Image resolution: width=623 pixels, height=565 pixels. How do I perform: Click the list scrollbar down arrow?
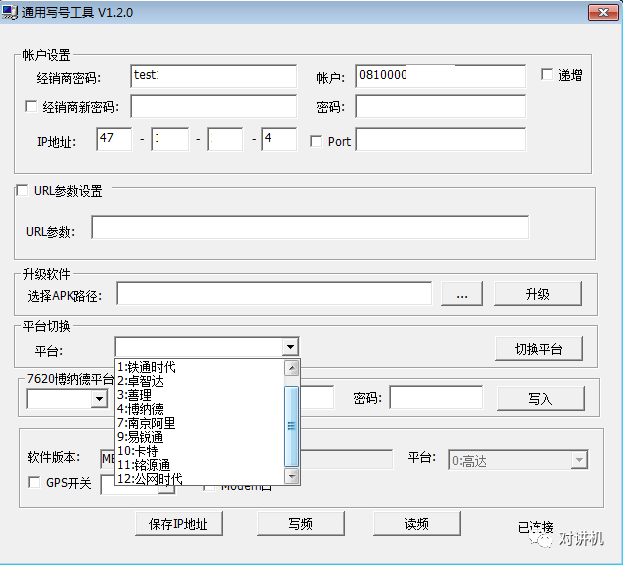292,476
